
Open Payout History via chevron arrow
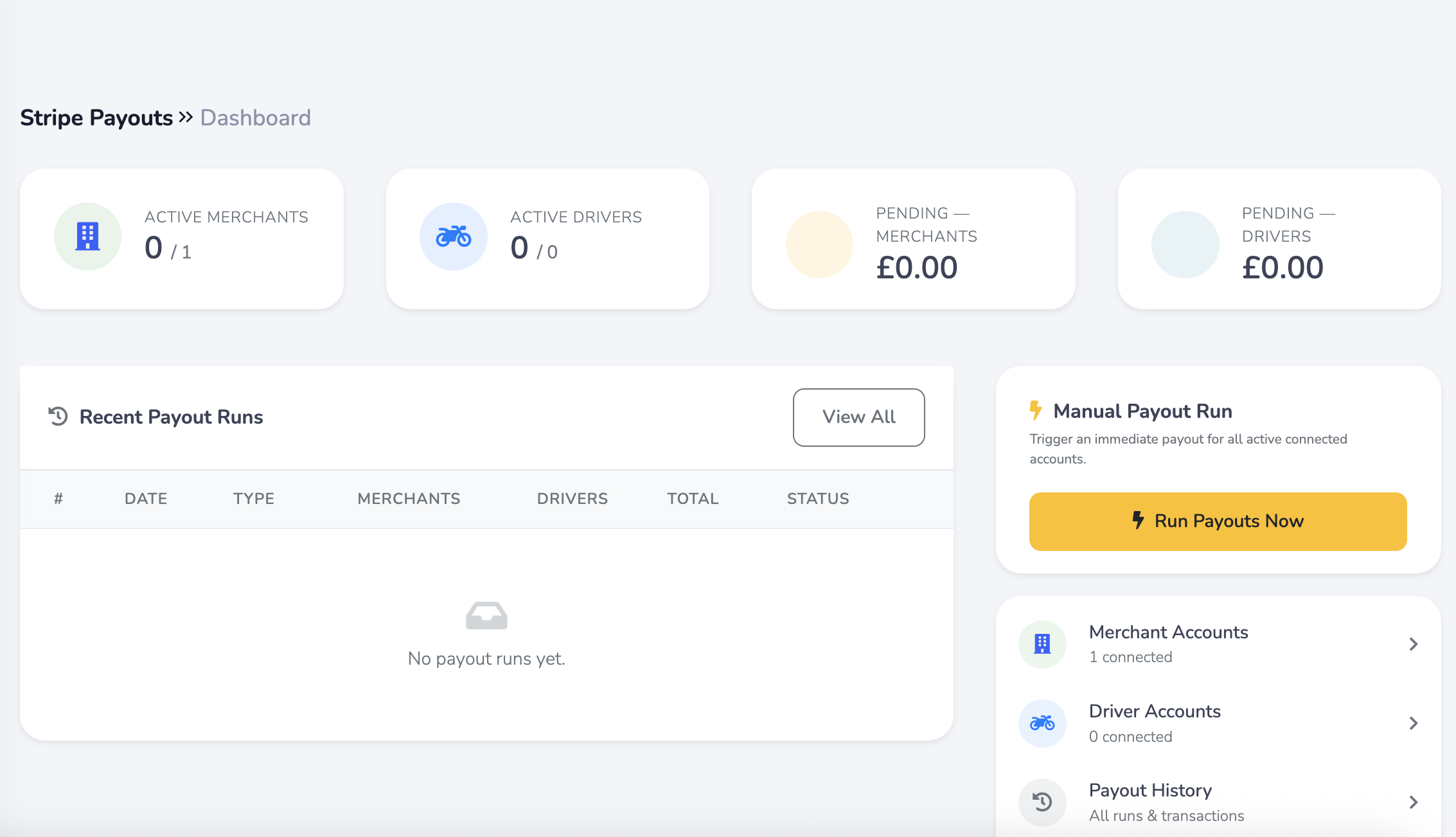(x=1413, y=802)
